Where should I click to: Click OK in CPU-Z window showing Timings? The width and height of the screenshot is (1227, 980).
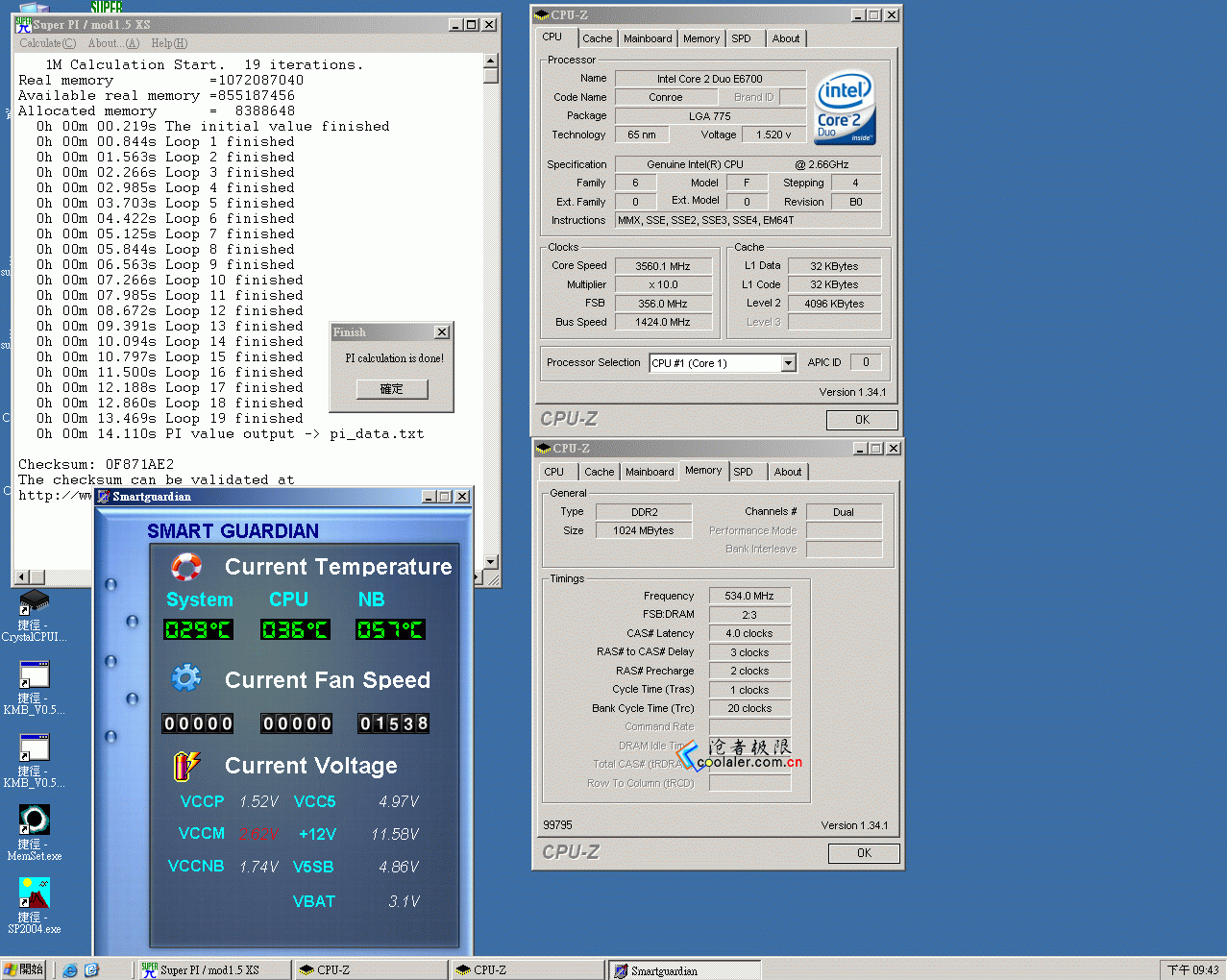click(x=864, y=853)
